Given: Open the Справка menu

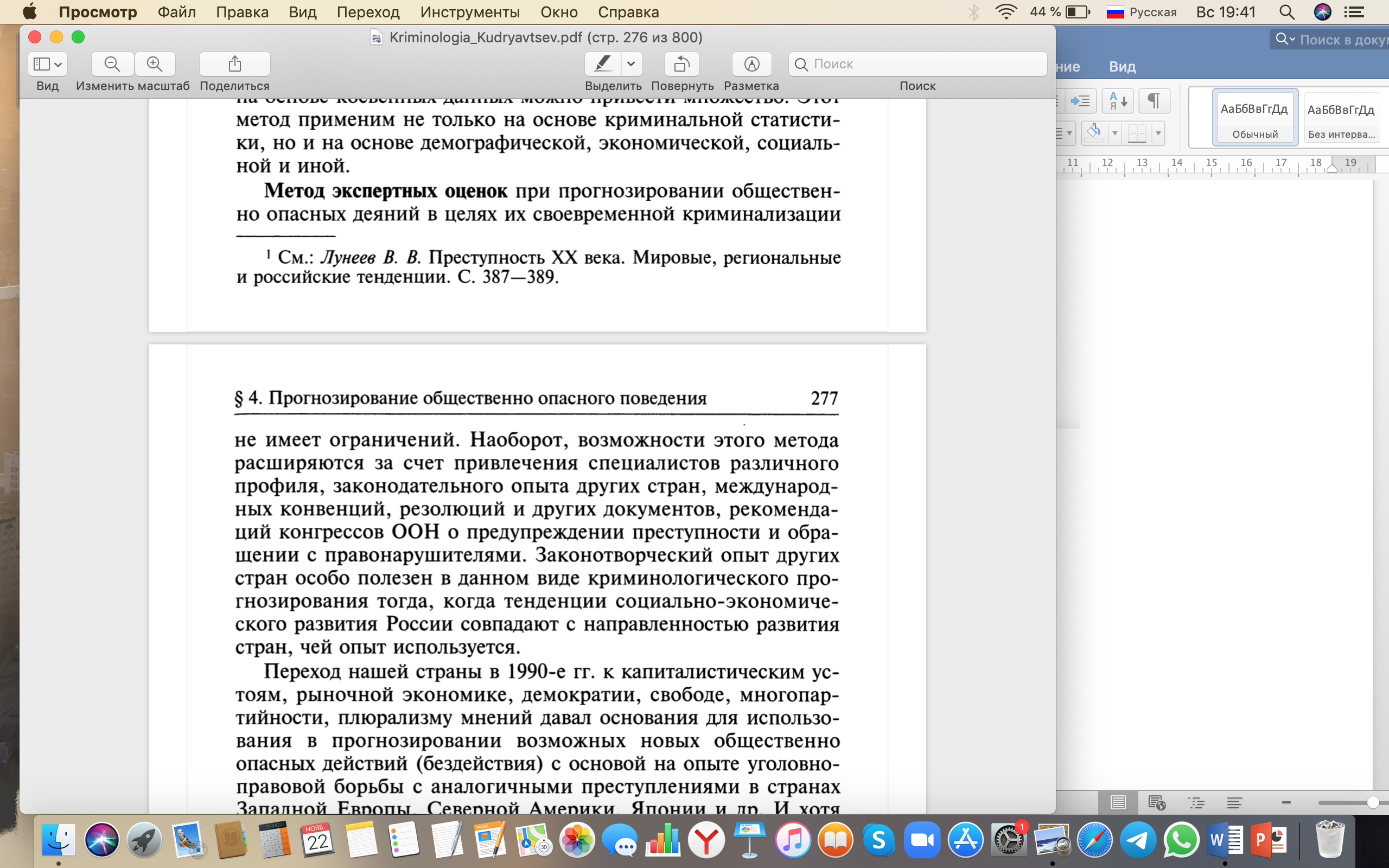Looking at the screenshot, I should (628, 12).
